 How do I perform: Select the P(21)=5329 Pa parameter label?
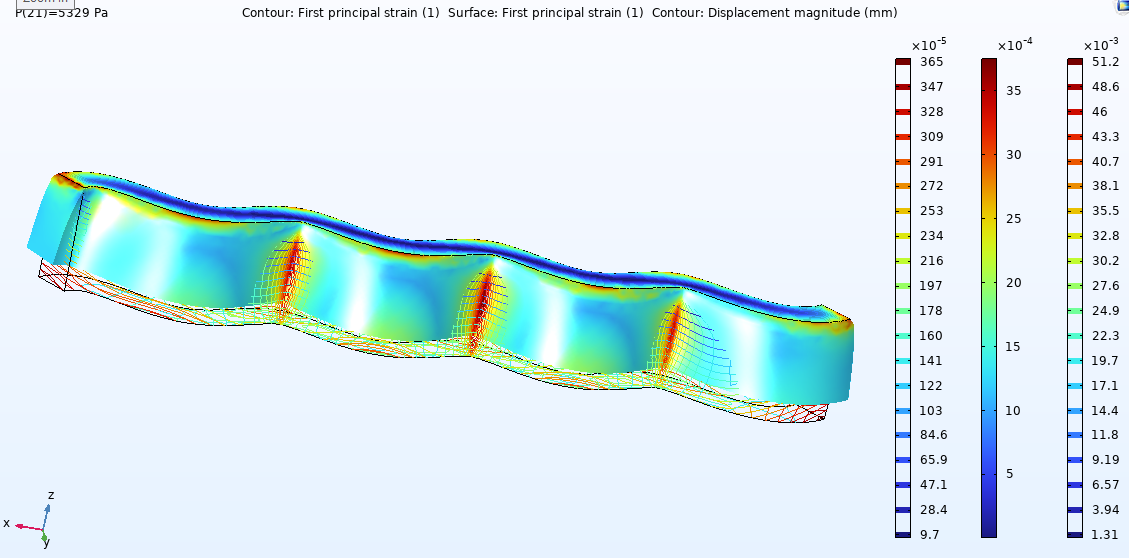pos(62,13)
